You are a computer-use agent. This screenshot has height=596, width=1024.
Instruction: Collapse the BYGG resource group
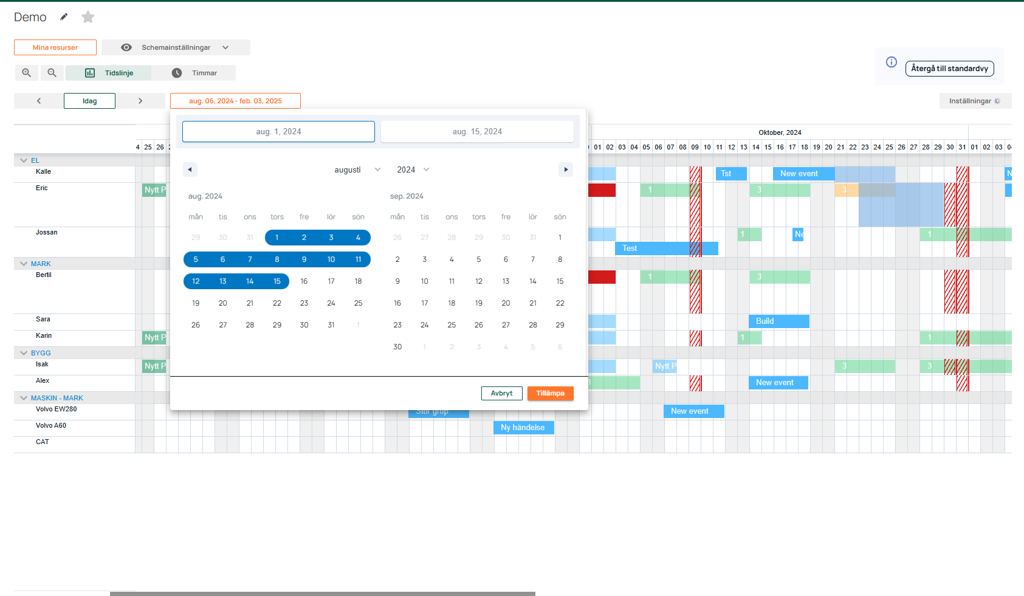[24, 353]
